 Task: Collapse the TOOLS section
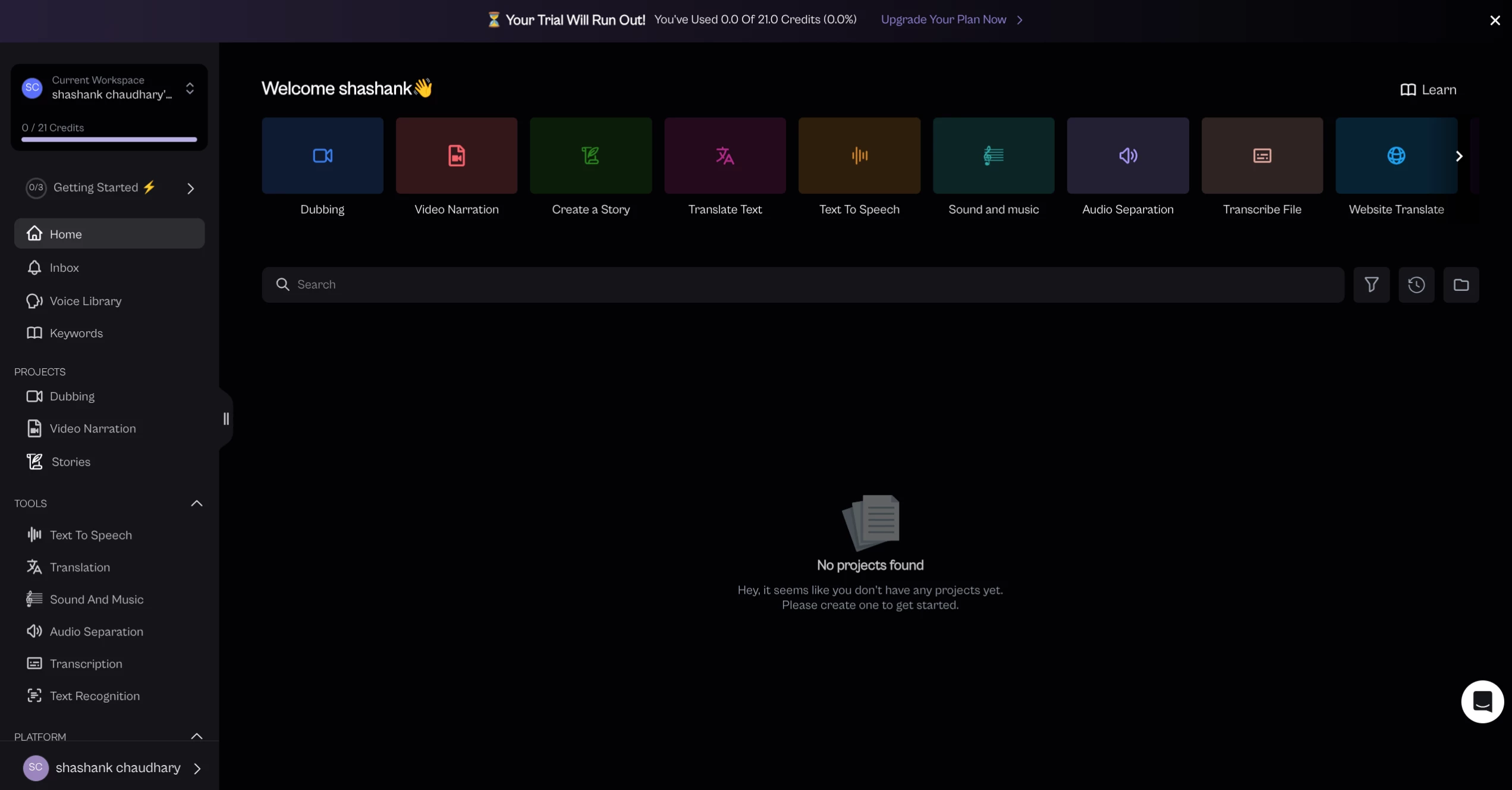click(x=196, y=503)
